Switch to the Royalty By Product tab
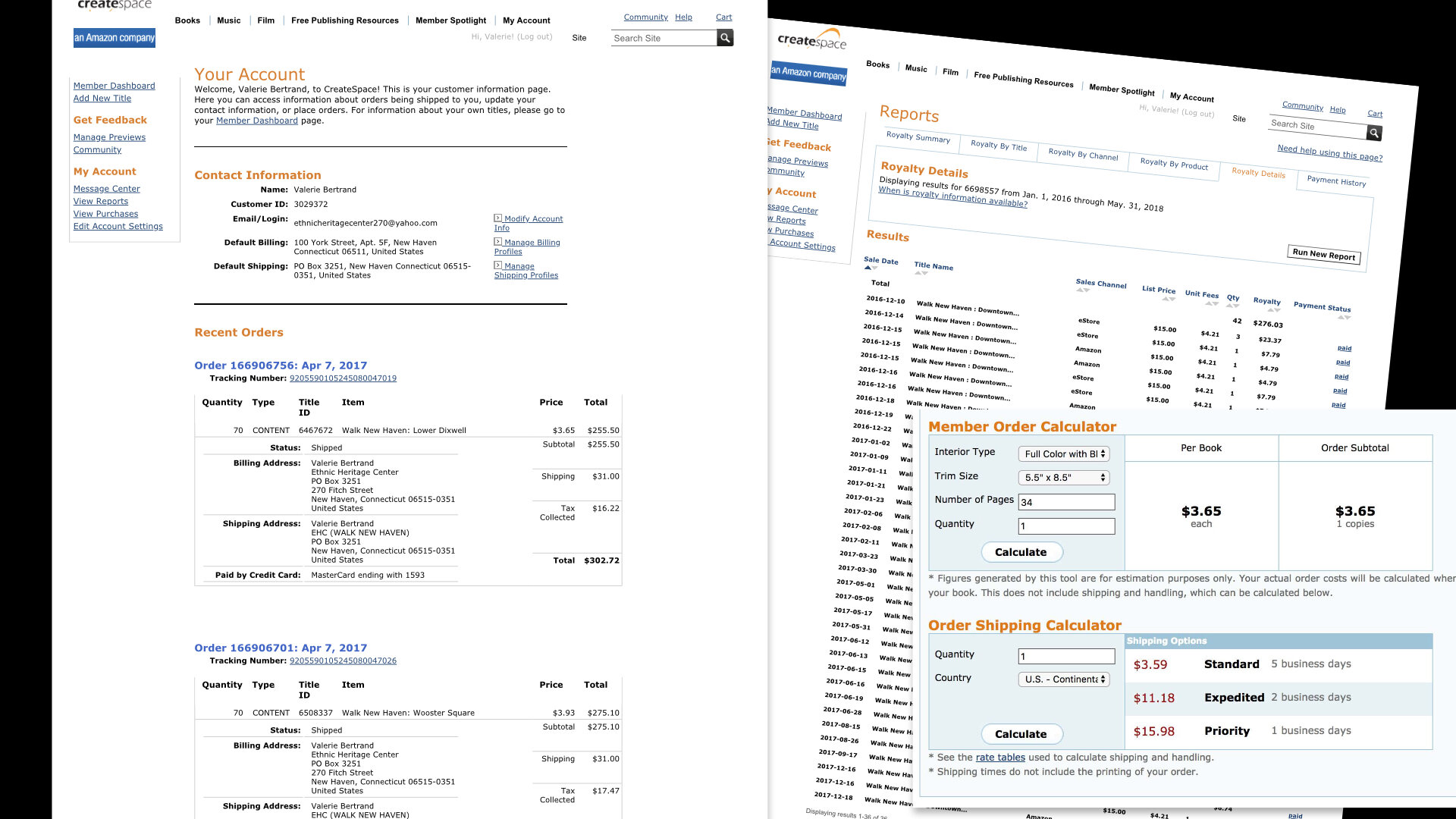 point(1173,163)
